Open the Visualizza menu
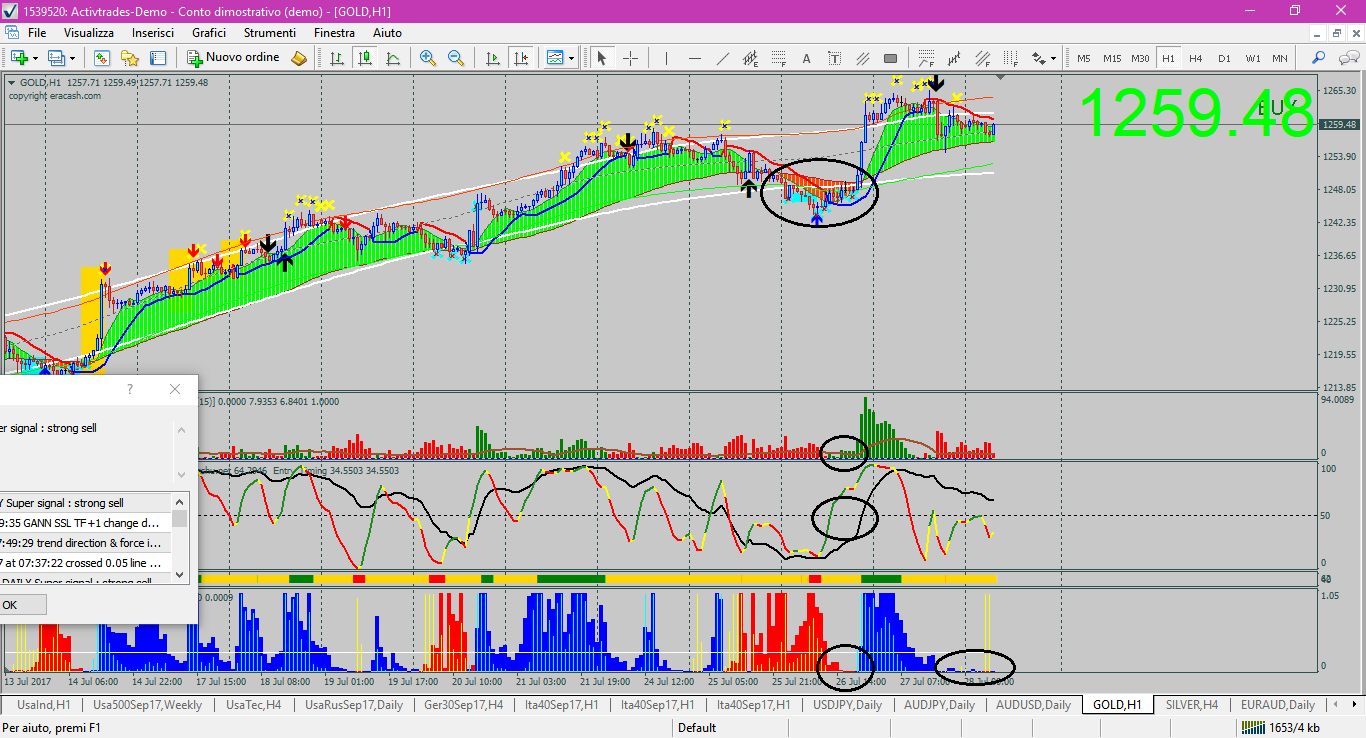Image resolution: width=1366 pixels, height=738 pixels. pyautogui.click(x=89, y=33)
